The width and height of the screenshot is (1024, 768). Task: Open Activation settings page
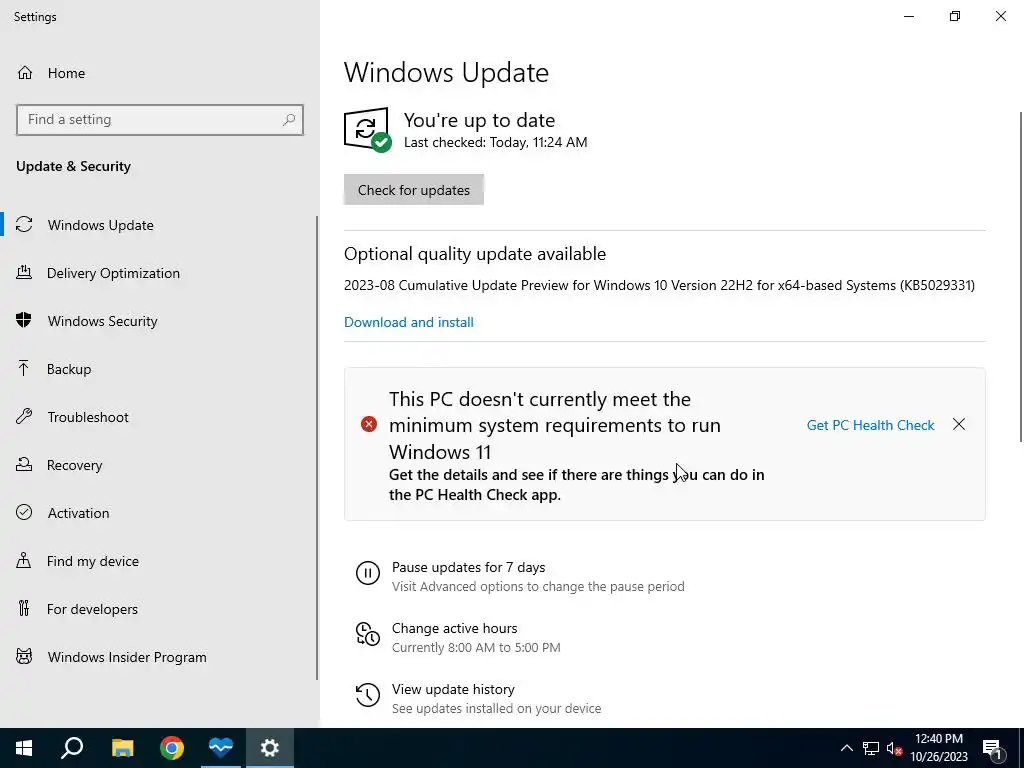158,513
